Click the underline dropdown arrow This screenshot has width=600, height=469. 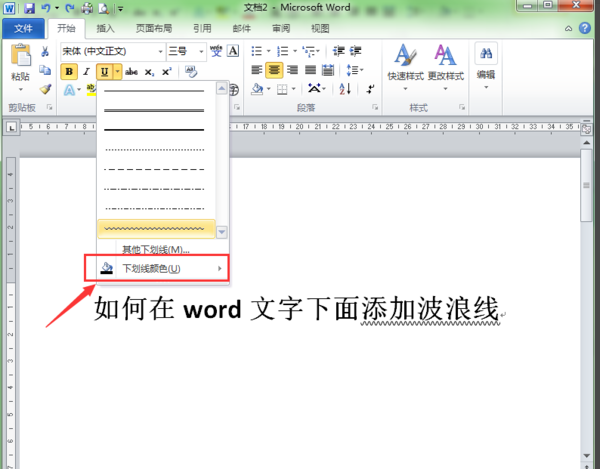click(117, 72)
